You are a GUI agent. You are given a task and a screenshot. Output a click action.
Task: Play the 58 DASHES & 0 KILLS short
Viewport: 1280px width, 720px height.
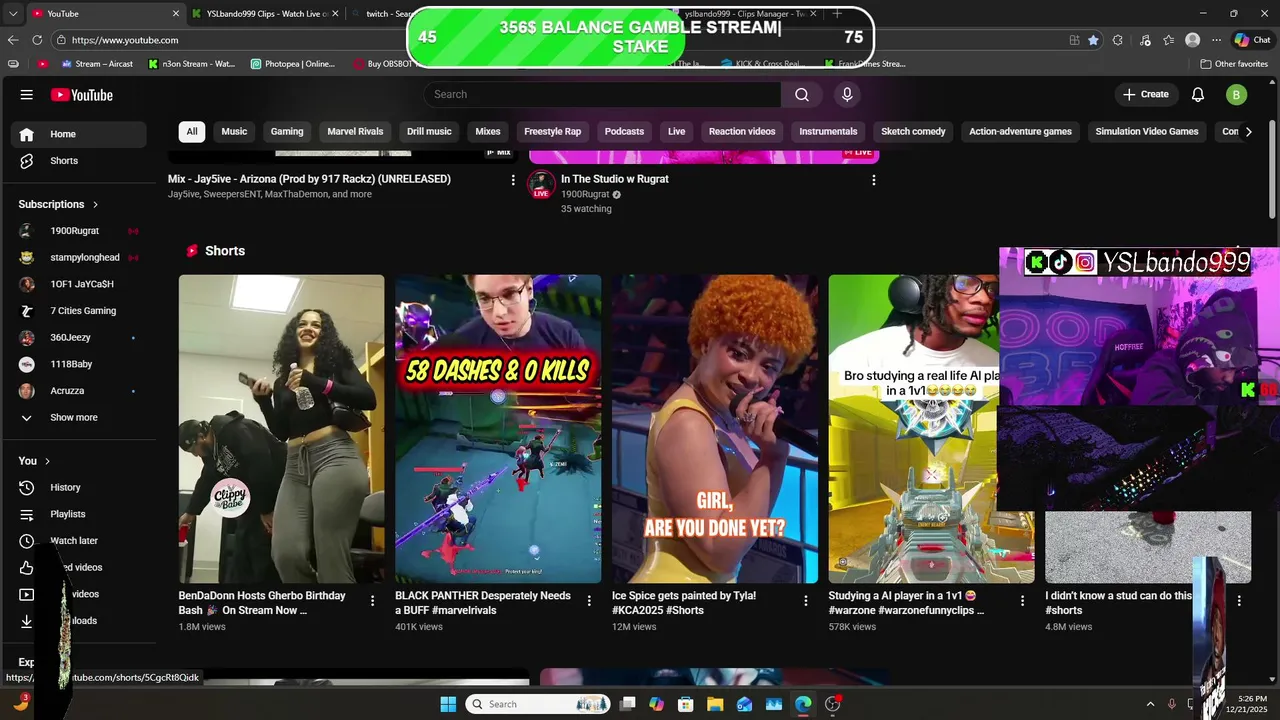(498, 429)
